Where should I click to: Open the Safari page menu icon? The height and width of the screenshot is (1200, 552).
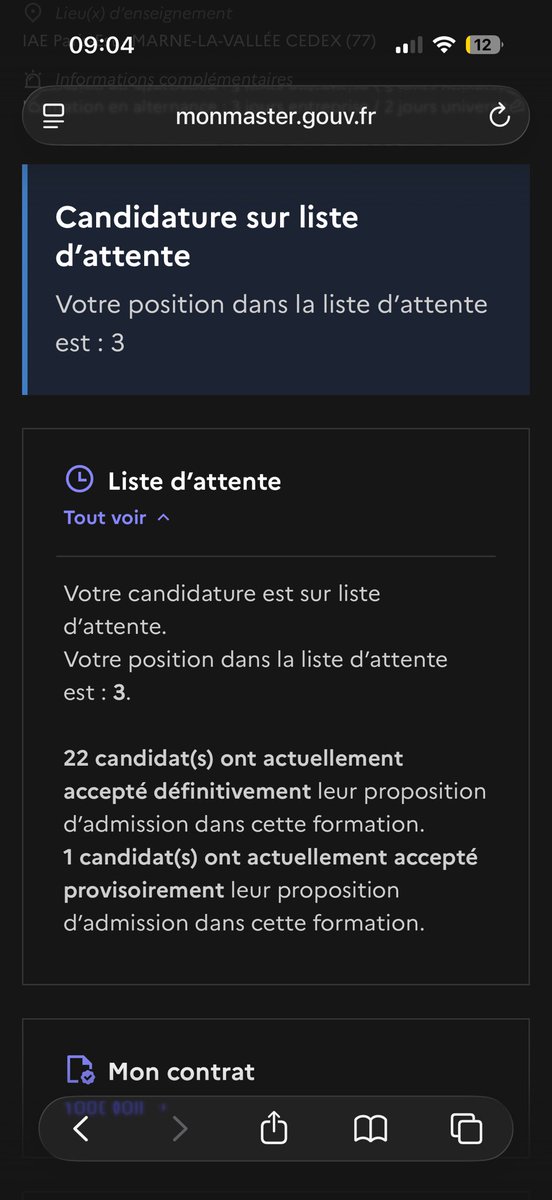pos(53,117)
